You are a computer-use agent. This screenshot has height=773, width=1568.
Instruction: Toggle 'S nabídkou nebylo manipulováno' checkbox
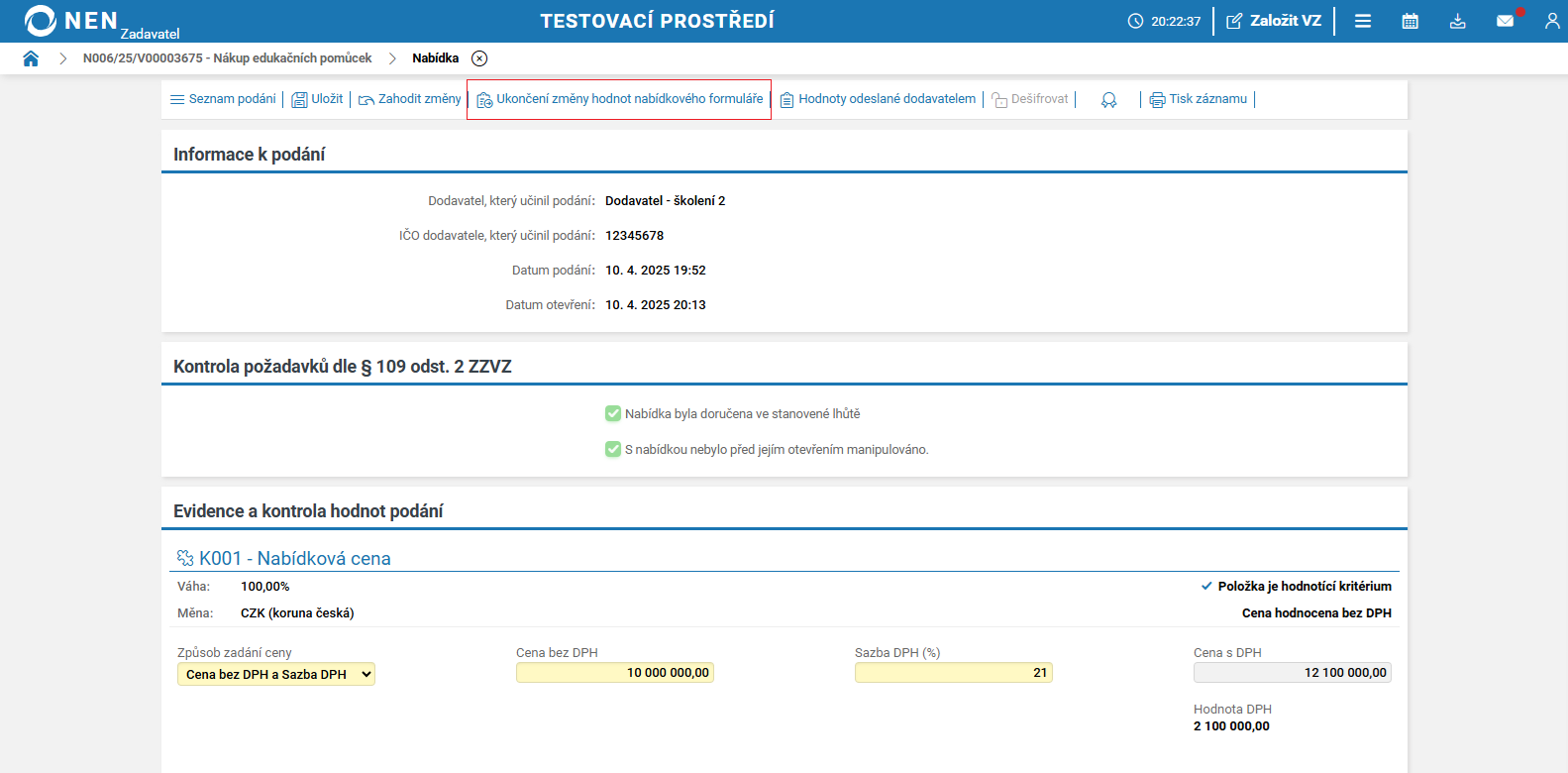tap(613, 450)
